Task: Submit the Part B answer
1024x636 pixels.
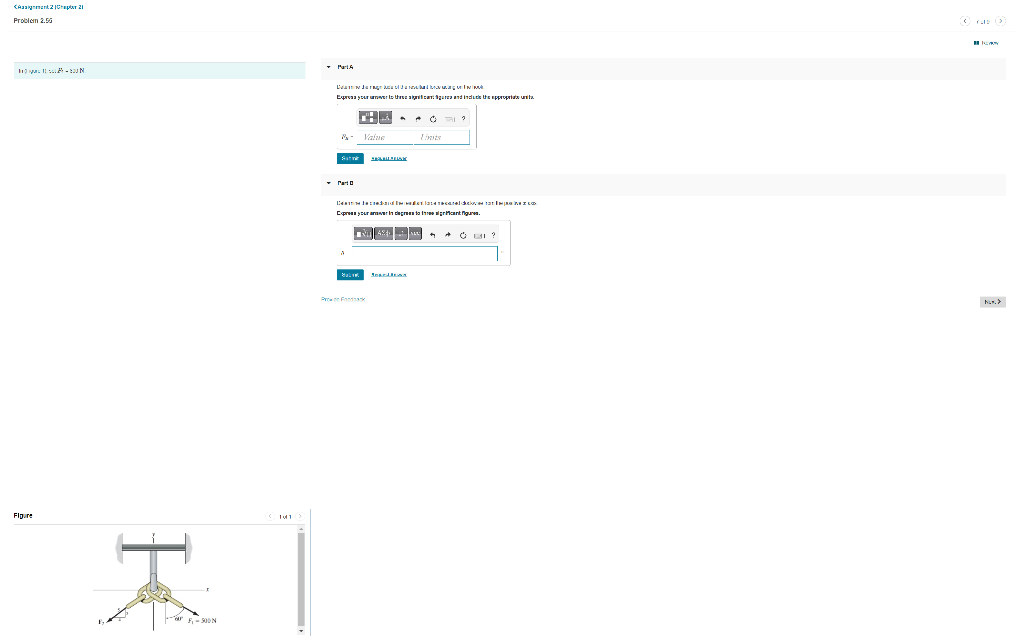Action: click(x=350, y=275)
